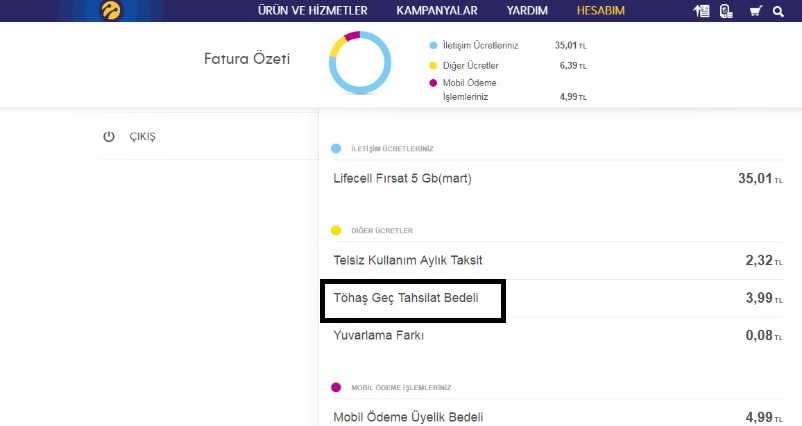The height and width of the screenshot is (426, 802).
Task: Click the Turkcell logo icon
Action: pyautogui.click(x=111, y=11)
